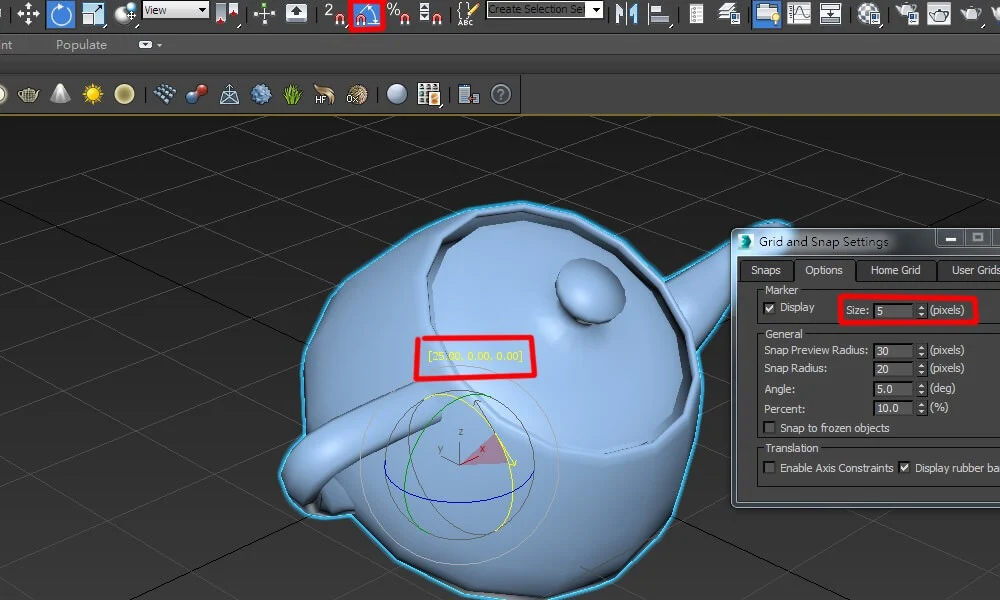Click the Snap Radius spinner arrows

pos(921,369)
